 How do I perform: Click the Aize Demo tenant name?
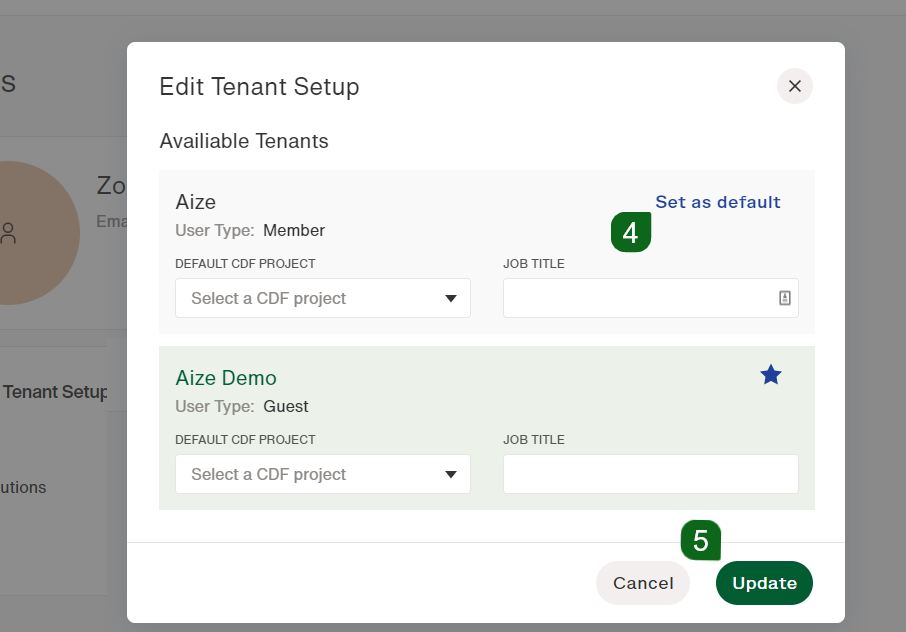pos(226,378)
